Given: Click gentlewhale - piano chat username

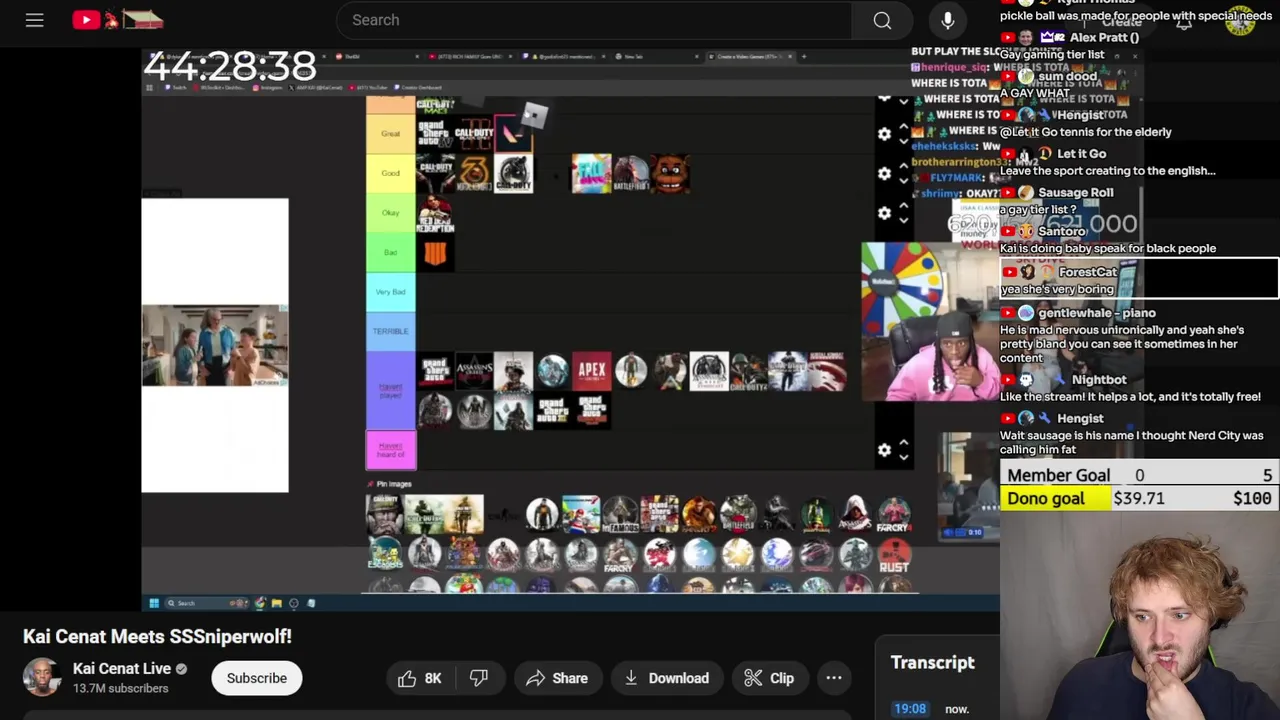Looking at the screenshot, I should click(x=1097, y=313).
